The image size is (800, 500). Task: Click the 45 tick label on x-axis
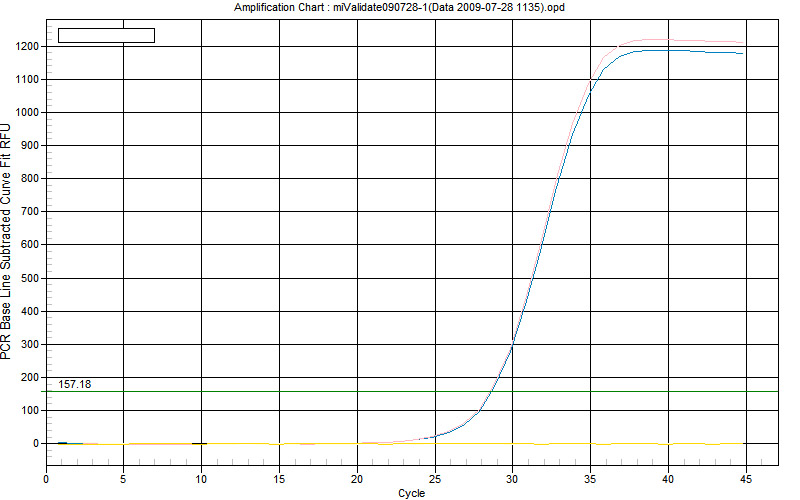(x=747, y=478)
